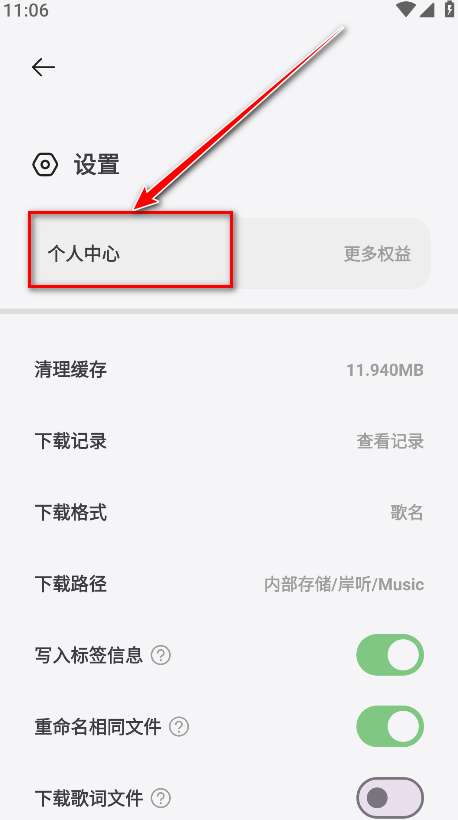Tap the 清理缓存 label
This screenshot has width=458, height=820.
[71, 370]
